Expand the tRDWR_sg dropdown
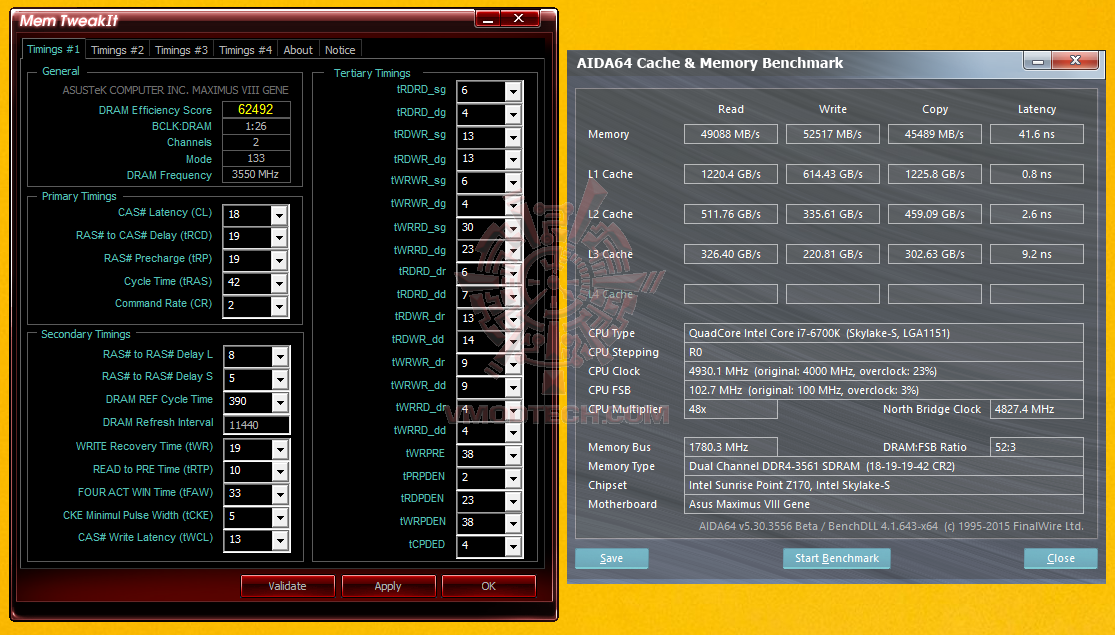 (513, 137)
